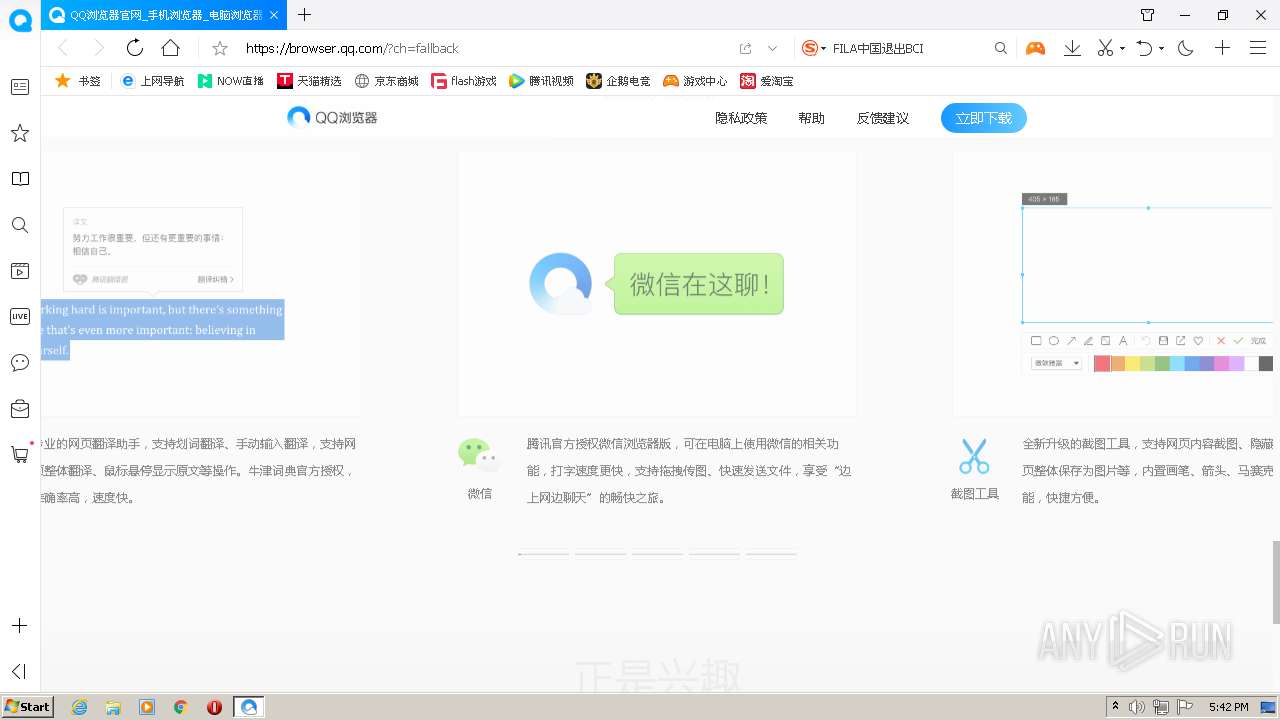The height and width of the screenshot is (720, 1280).
Task: Click the search magnifier icon
Action: 1001,48
